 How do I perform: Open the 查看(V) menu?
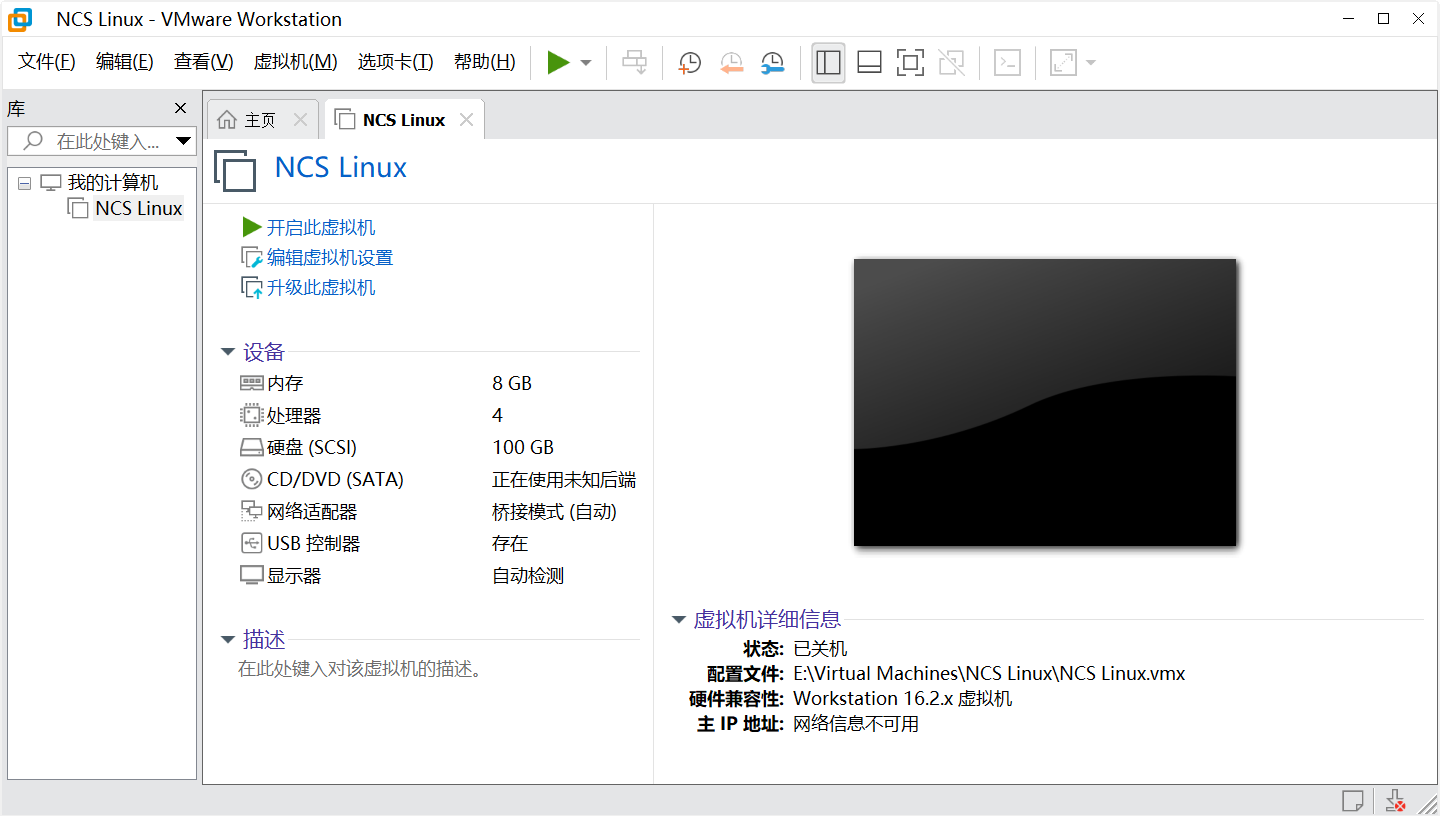pyautogui.click(x=203, y=62)
